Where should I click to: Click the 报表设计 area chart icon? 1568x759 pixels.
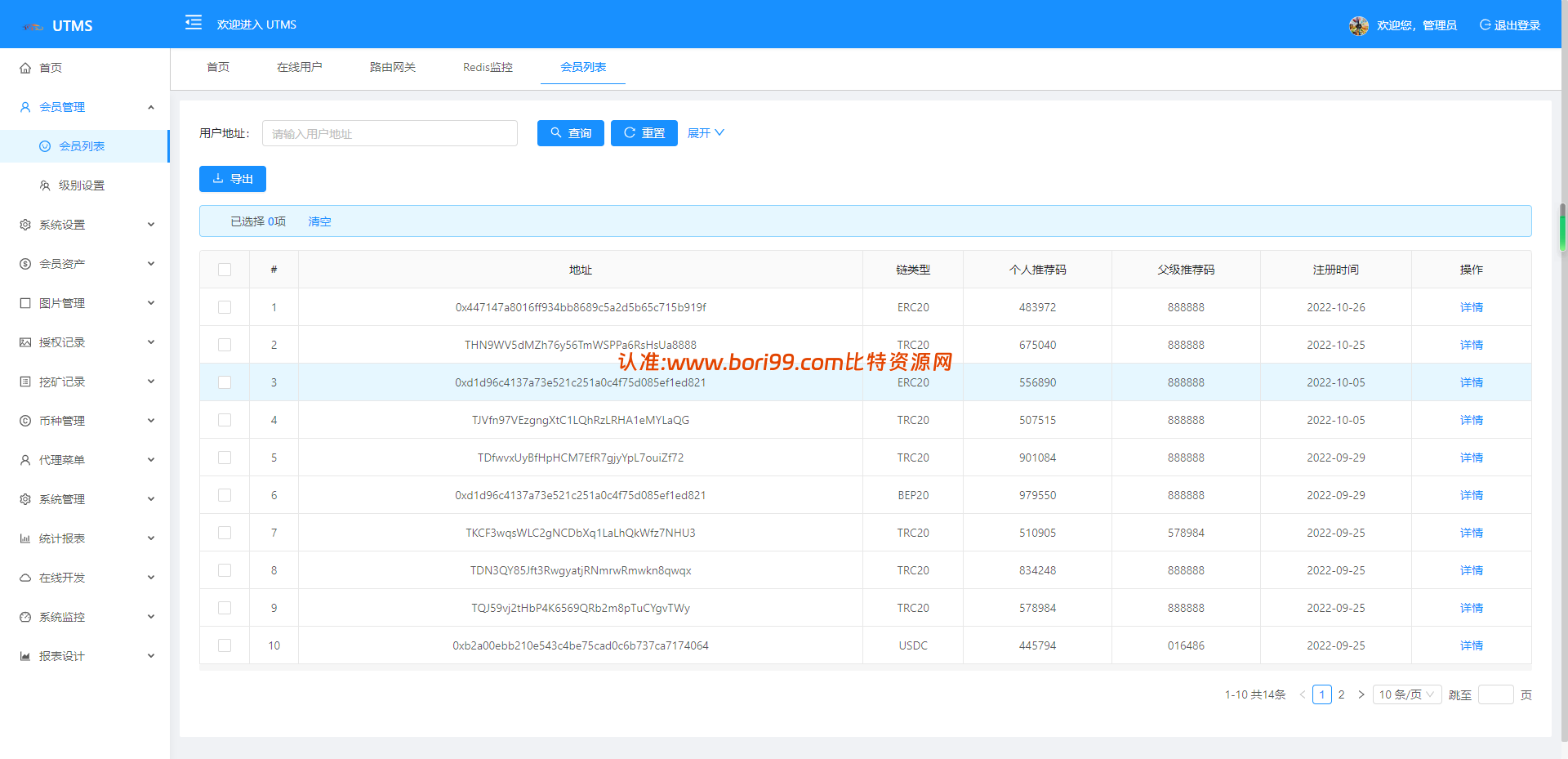point(25,656)
